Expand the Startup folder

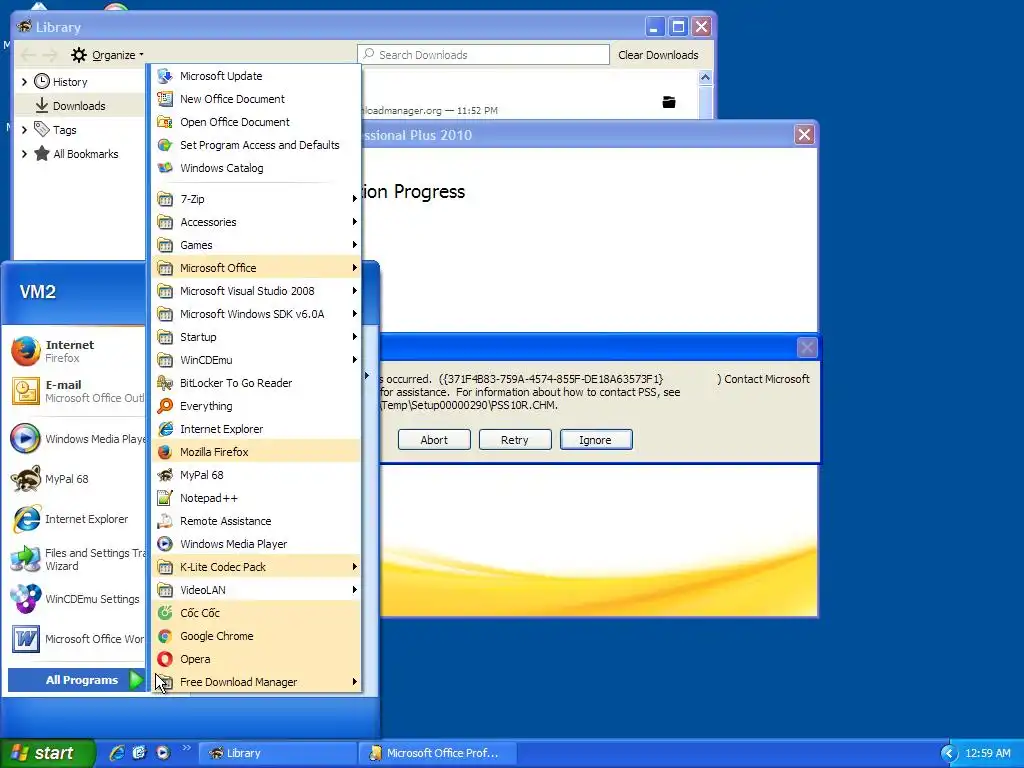pyautogui.click(x=256, y=337)
